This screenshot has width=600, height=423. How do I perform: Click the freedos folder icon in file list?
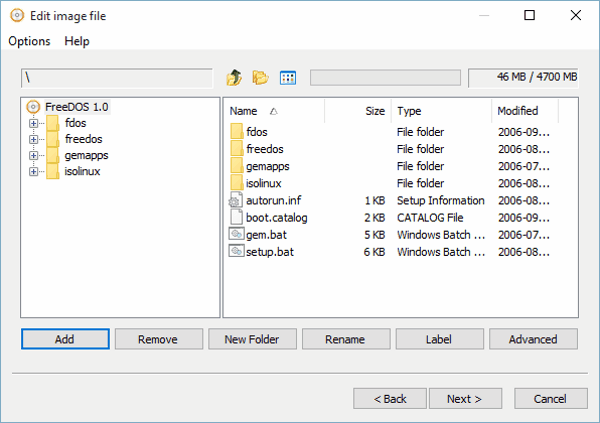[x=237, y=149]
